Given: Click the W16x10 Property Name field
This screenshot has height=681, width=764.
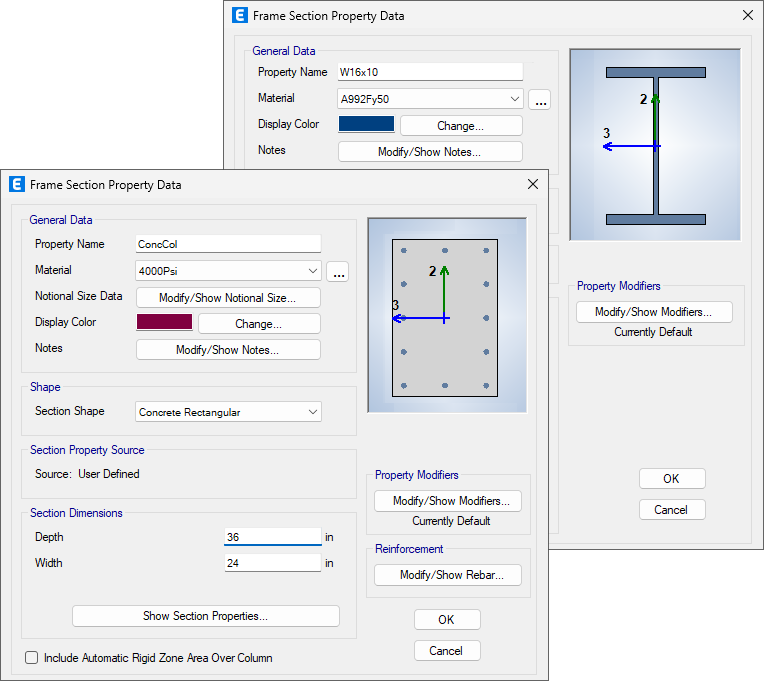Looking at the screenshot, I should point(430,72).
